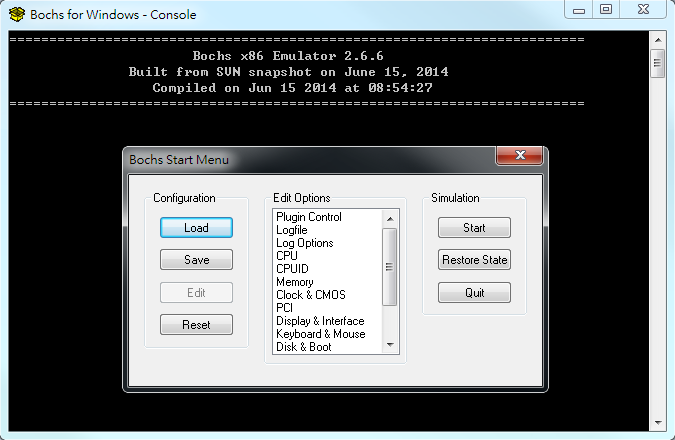Quit Bochs from the Simulation group

pyautogui.click(x=474, y=293)
